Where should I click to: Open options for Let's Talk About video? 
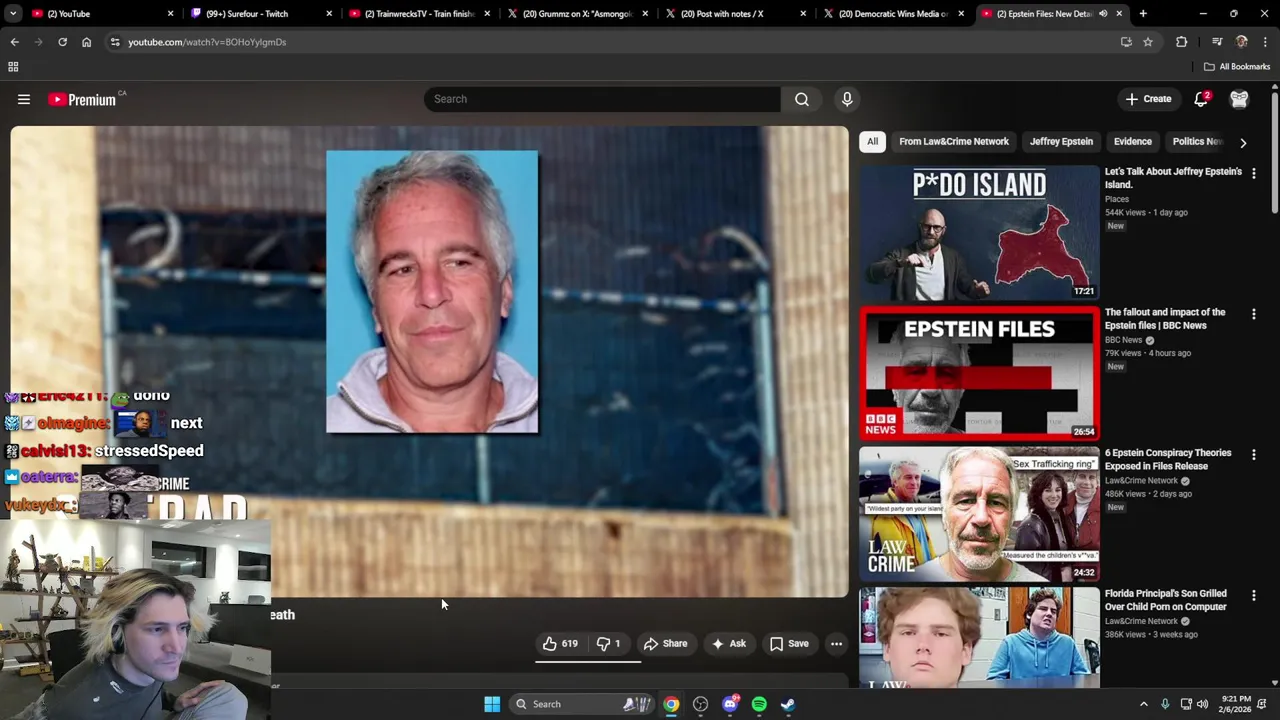[x=1254, y=173]
